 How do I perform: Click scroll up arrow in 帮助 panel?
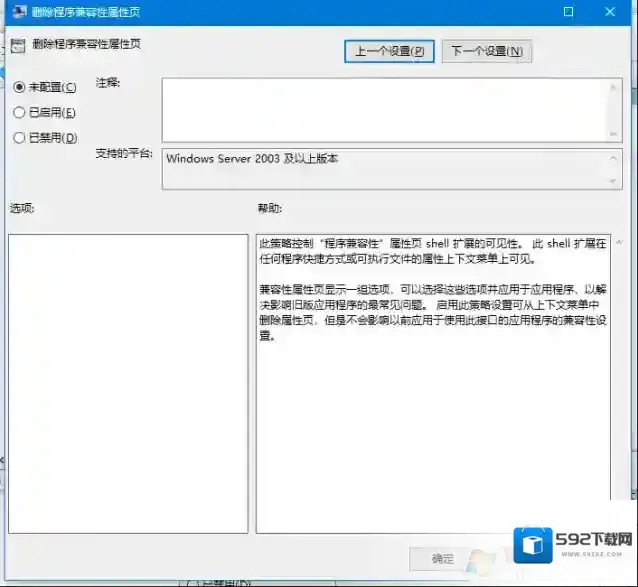pos(621,243)
